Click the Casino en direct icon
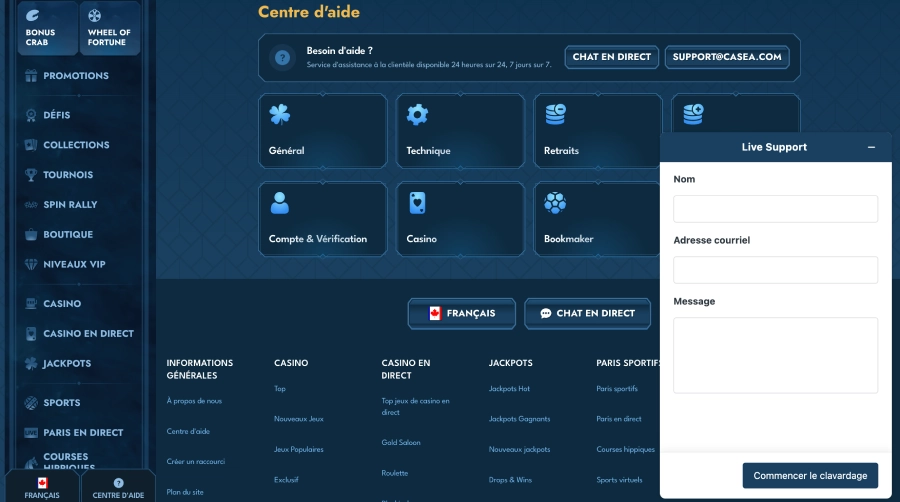Viewport: 900px width, 502px height. pos(31,333)
